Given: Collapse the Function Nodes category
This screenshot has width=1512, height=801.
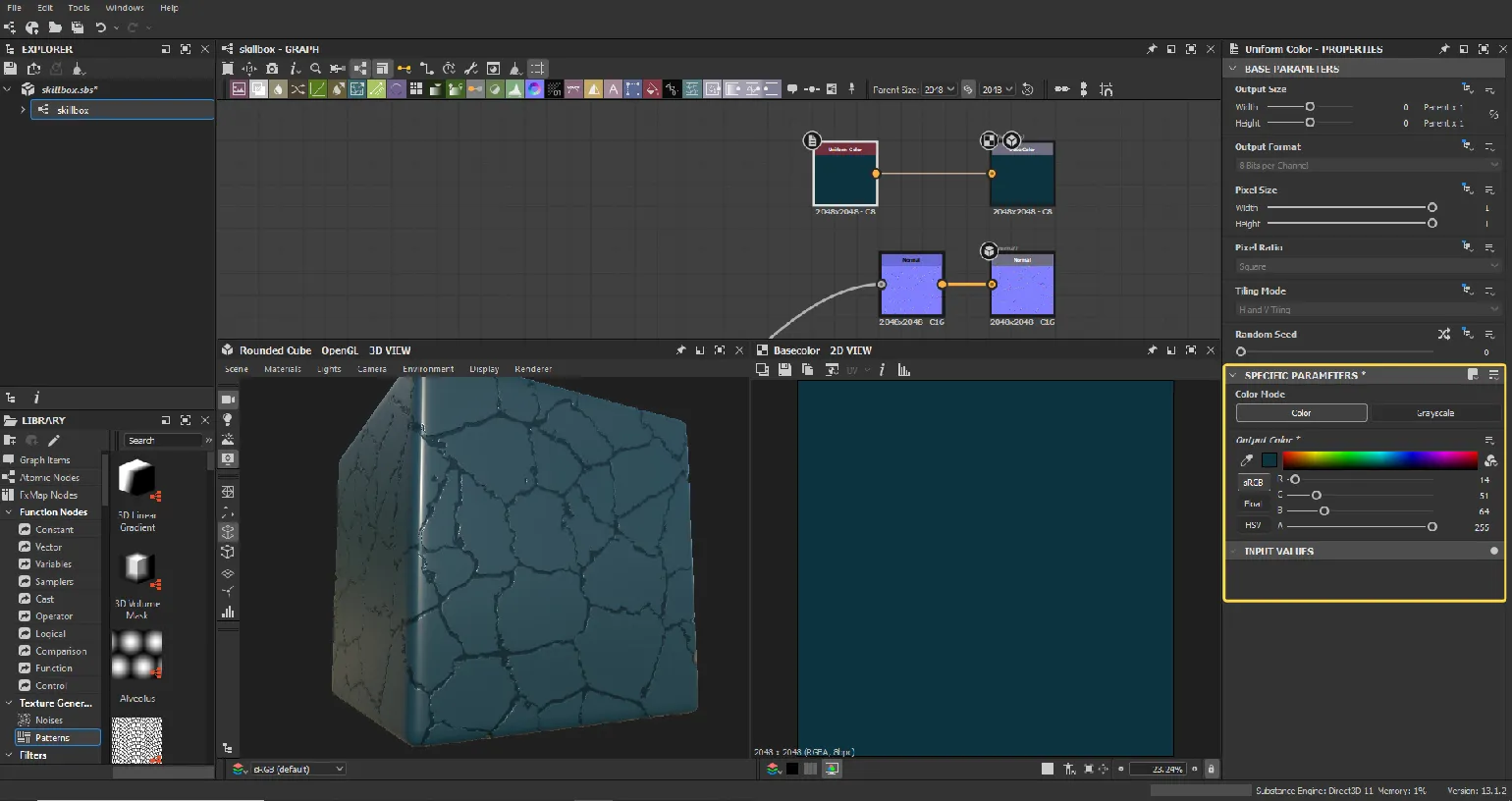Looking at the screenshot, I should coord(9,512).
